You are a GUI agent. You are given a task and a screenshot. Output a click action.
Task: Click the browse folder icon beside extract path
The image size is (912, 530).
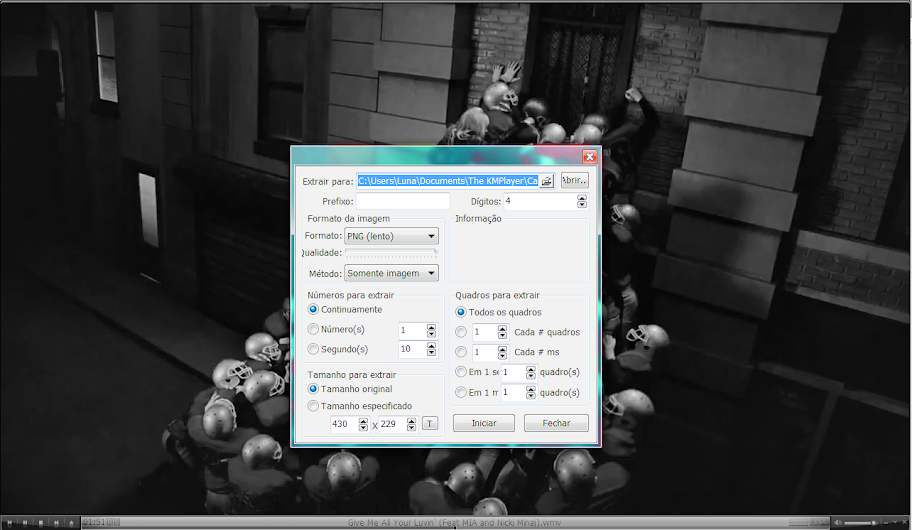pyautogui.click(x=546, y=181)
